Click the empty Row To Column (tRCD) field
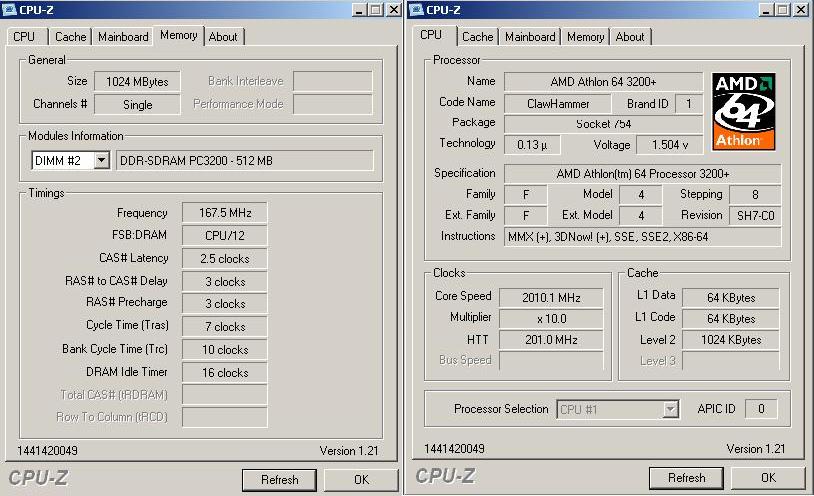This screenshot has height=496, width=814. (x=225, y=417)
